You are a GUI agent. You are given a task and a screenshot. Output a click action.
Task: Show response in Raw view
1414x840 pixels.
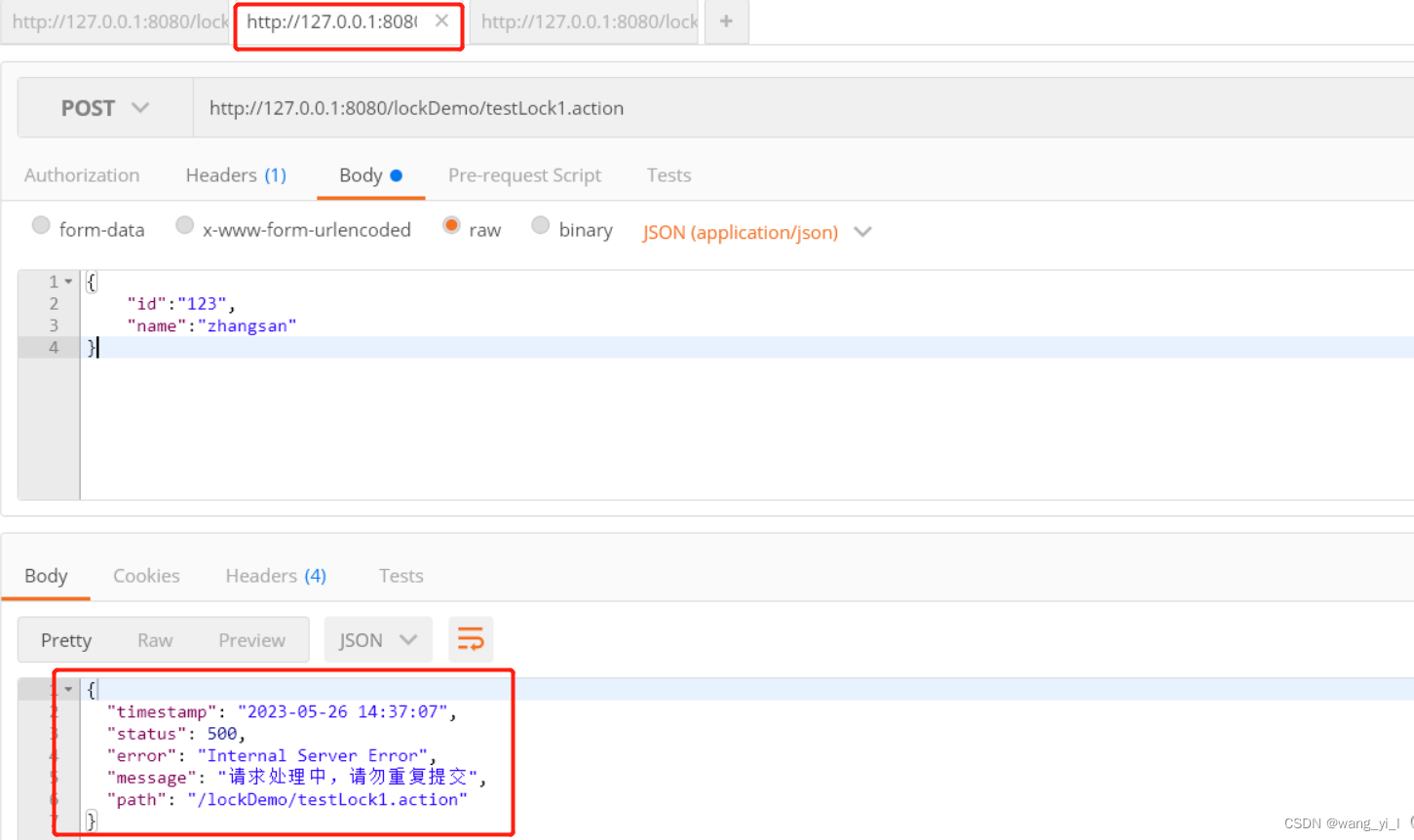155,640
